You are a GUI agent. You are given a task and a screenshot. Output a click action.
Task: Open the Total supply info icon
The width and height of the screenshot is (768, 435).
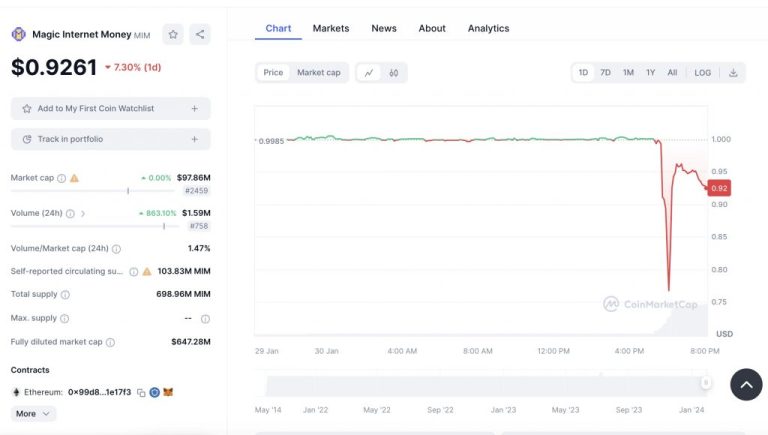65,294
